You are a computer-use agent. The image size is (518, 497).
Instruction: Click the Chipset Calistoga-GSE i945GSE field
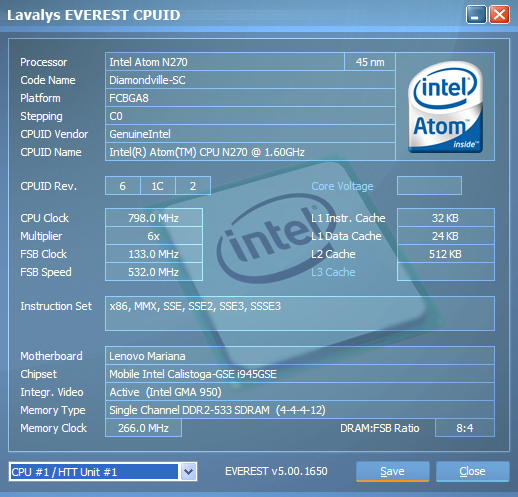click(300, 374)
